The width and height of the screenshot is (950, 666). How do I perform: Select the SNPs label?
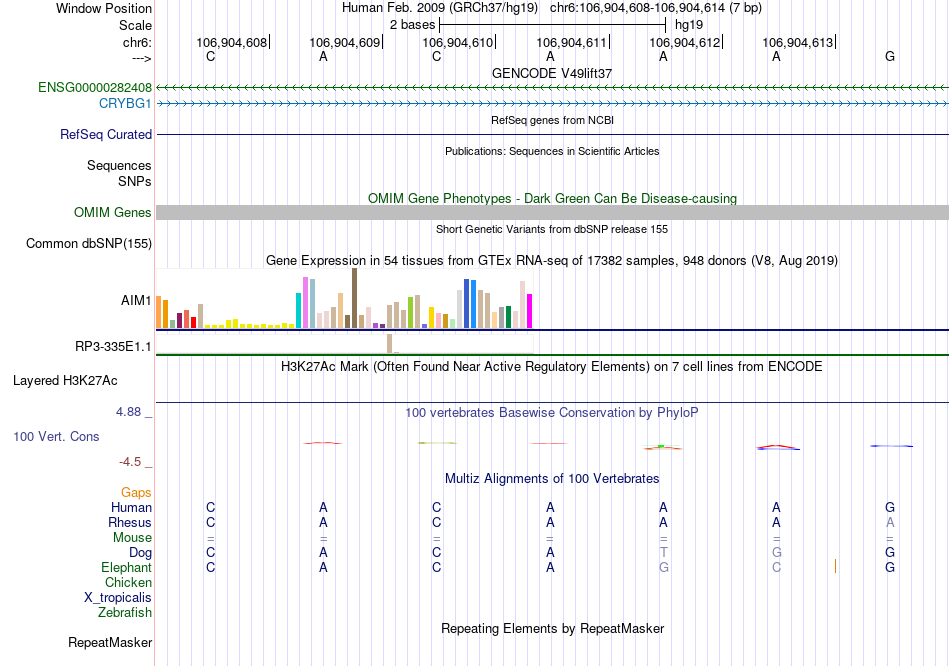[135, 181]
